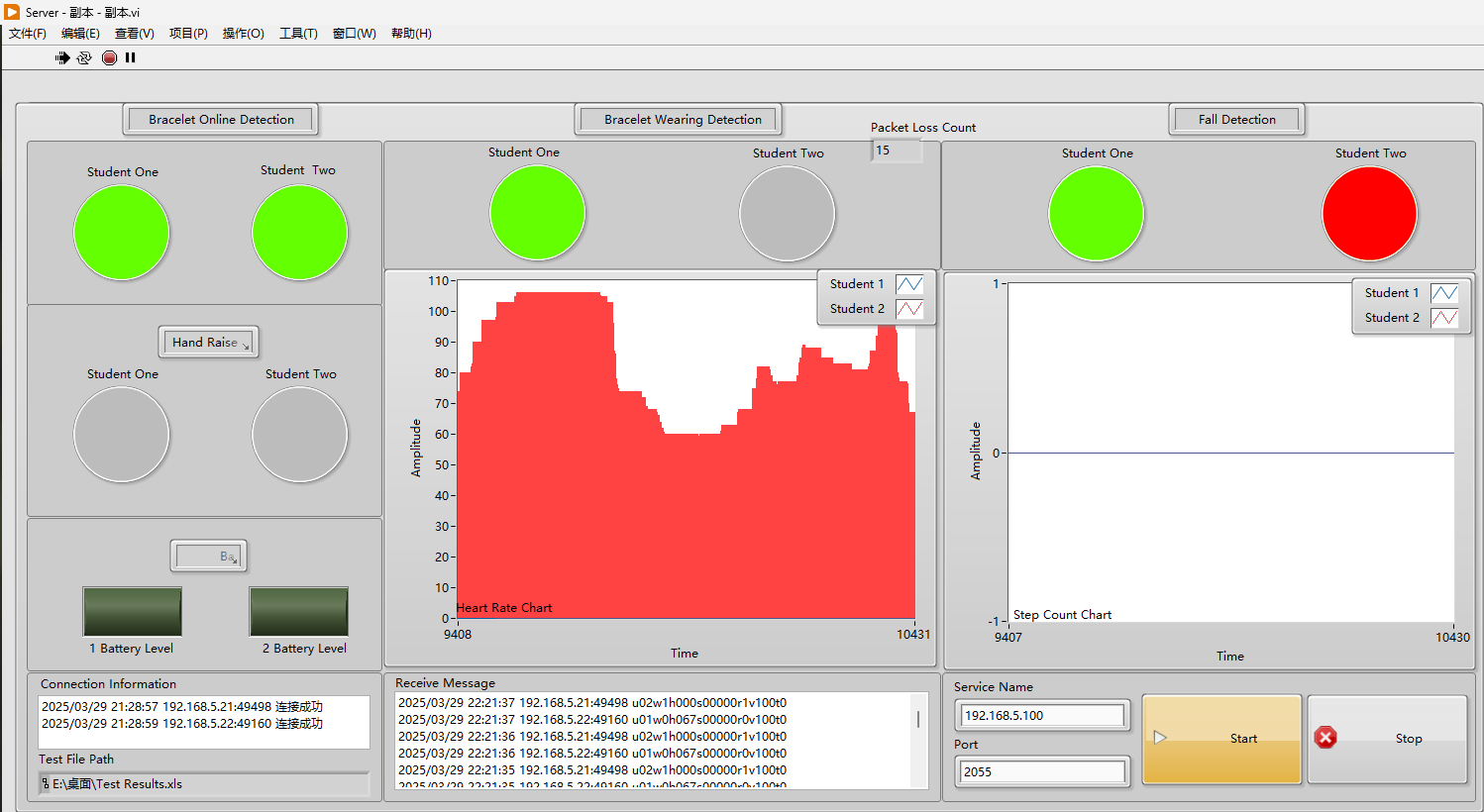
Task: Click the Port input field
Action: tap(1041, 771)
